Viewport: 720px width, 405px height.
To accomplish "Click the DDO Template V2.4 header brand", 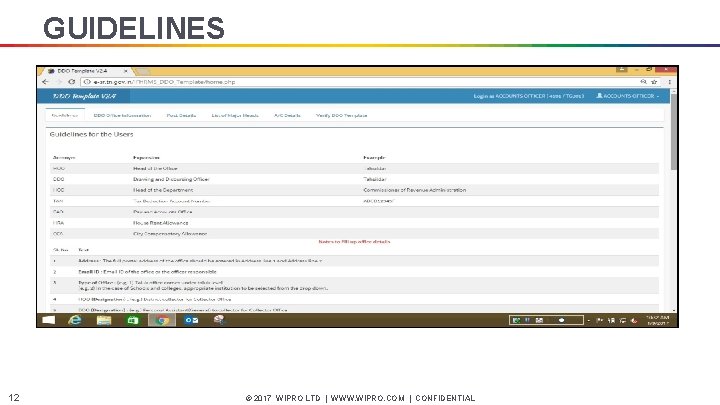I will click(84, 96).
